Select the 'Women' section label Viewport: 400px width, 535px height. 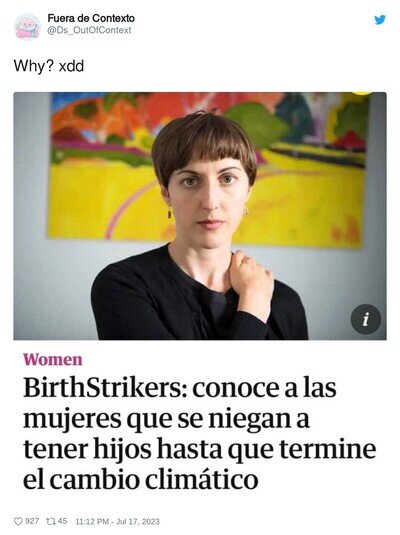pos(53,360)
